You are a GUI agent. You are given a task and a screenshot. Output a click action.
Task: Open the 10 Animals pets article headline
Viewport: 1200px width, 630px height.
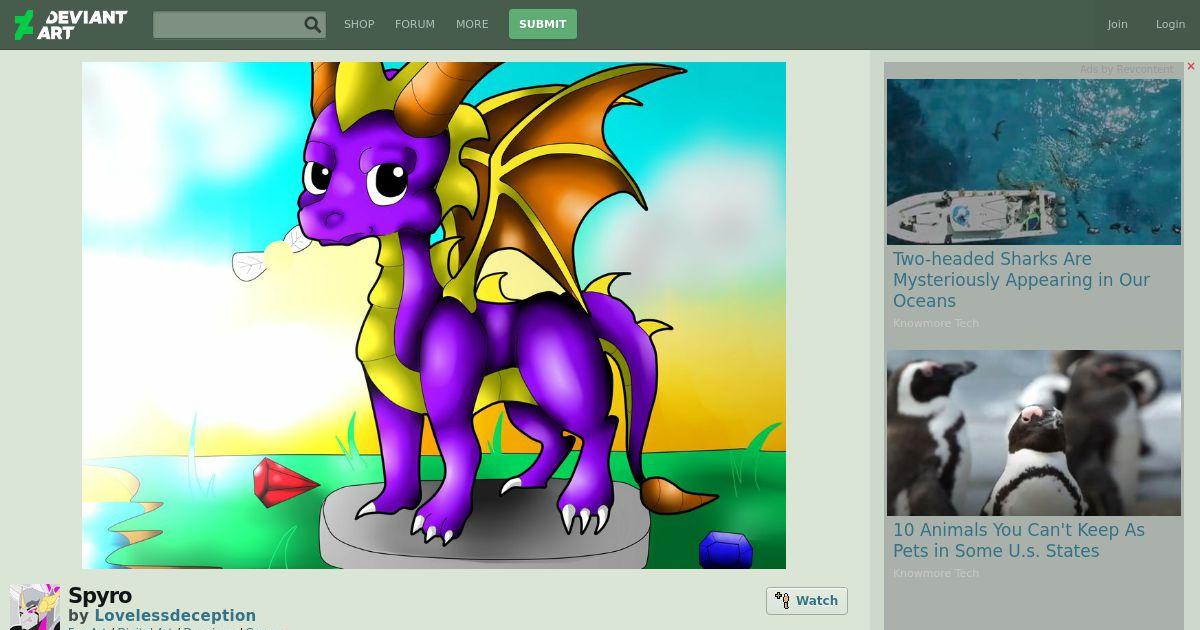tap(1019, 540)
